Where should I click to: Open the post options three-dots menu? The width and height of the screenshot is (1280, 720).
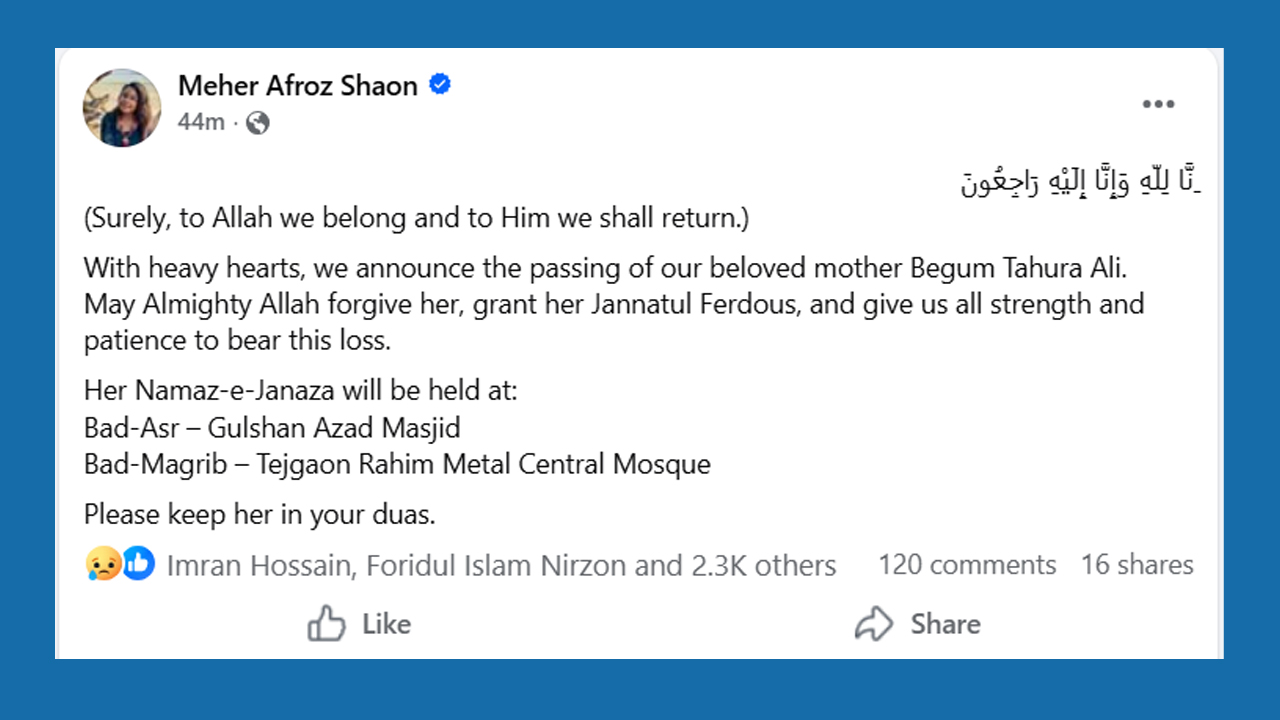(1158, 104)
